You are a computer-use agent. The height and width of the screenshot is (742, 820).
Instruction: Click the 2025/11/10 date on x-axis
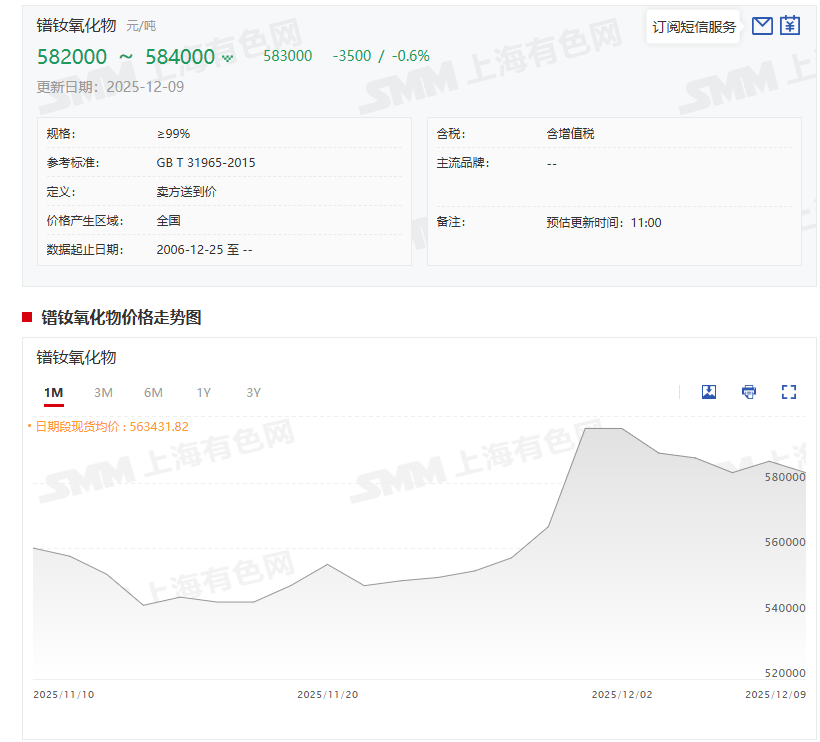pyautogui.click(x=64, y=694)
